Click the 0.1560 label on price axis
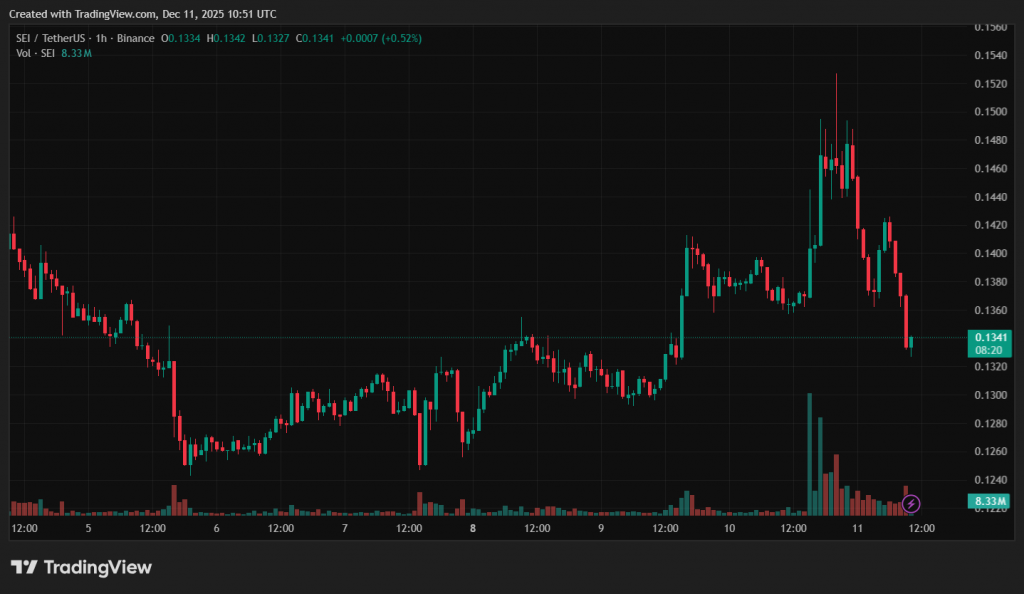The width and height of the screenshot is (1024, 594). click(990, 27)
